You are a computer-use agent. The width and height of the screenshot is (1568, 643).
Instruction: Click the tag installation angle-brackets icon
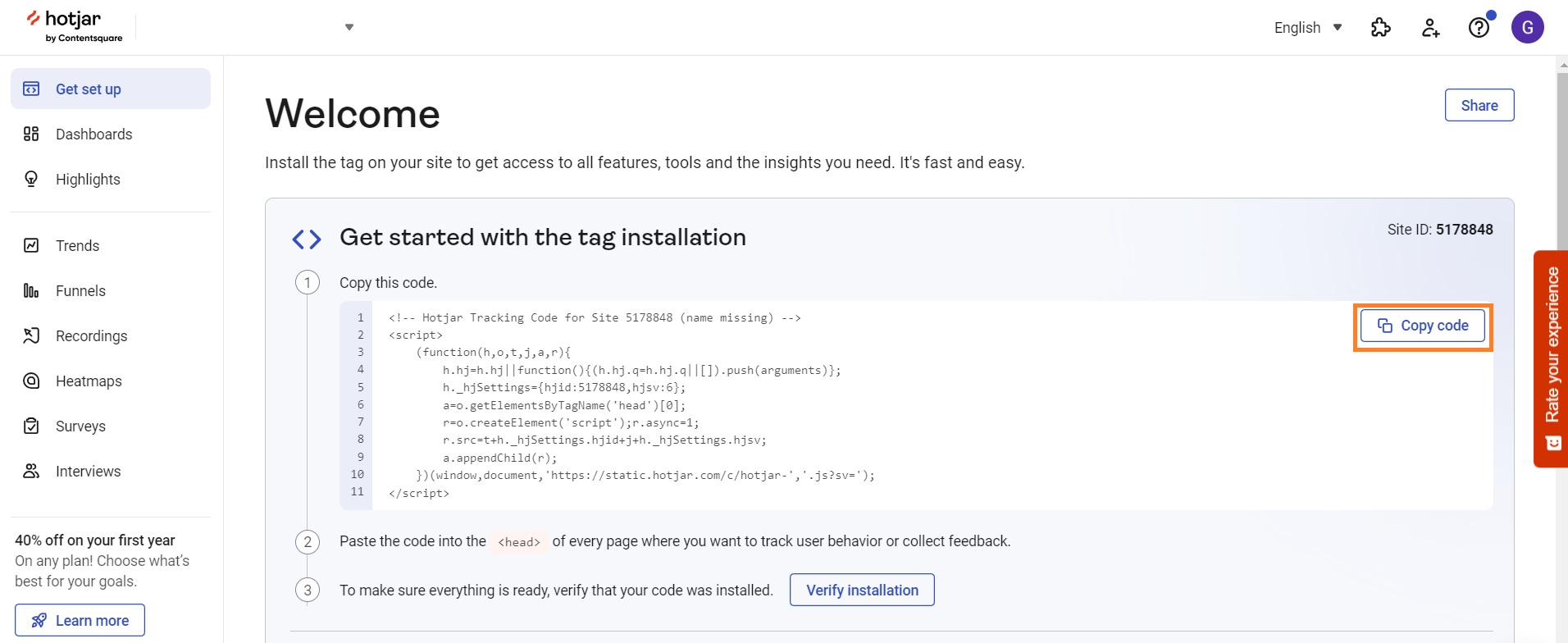point(307,239)
